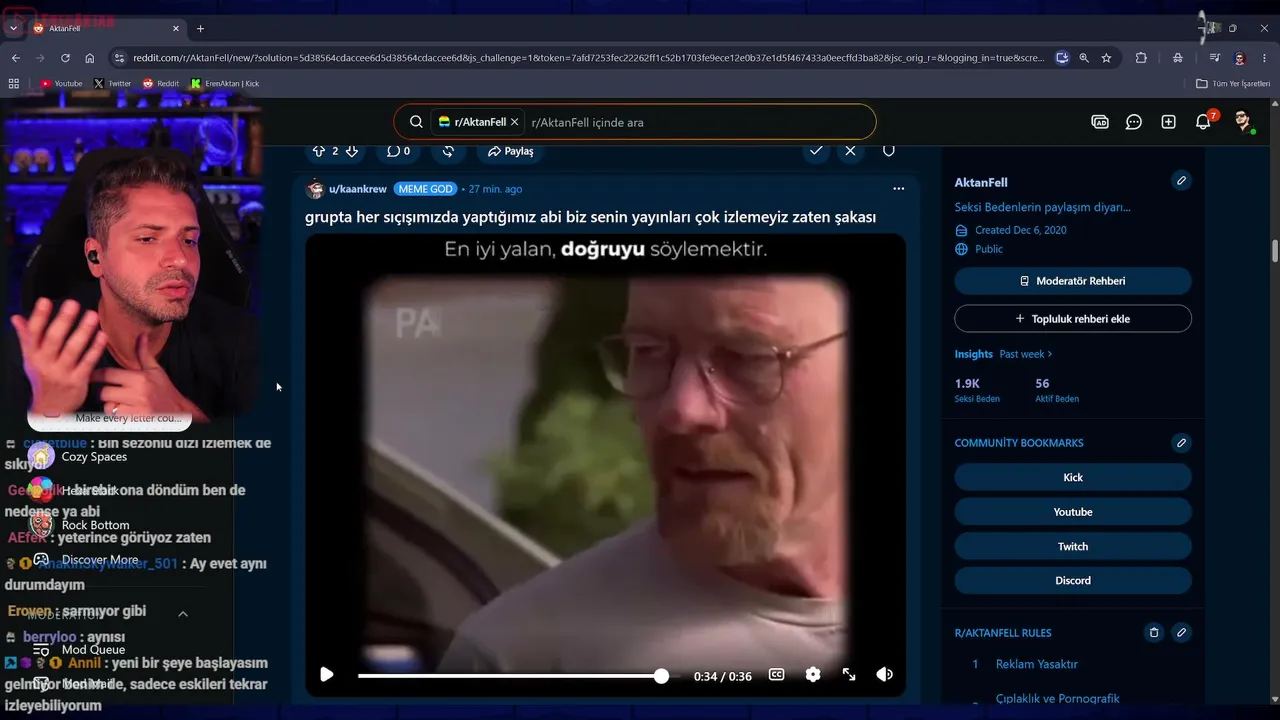Bookmark this page with the star icon
The image size is (1280, 720).
pyautogui.click(x=1106, y=58)
